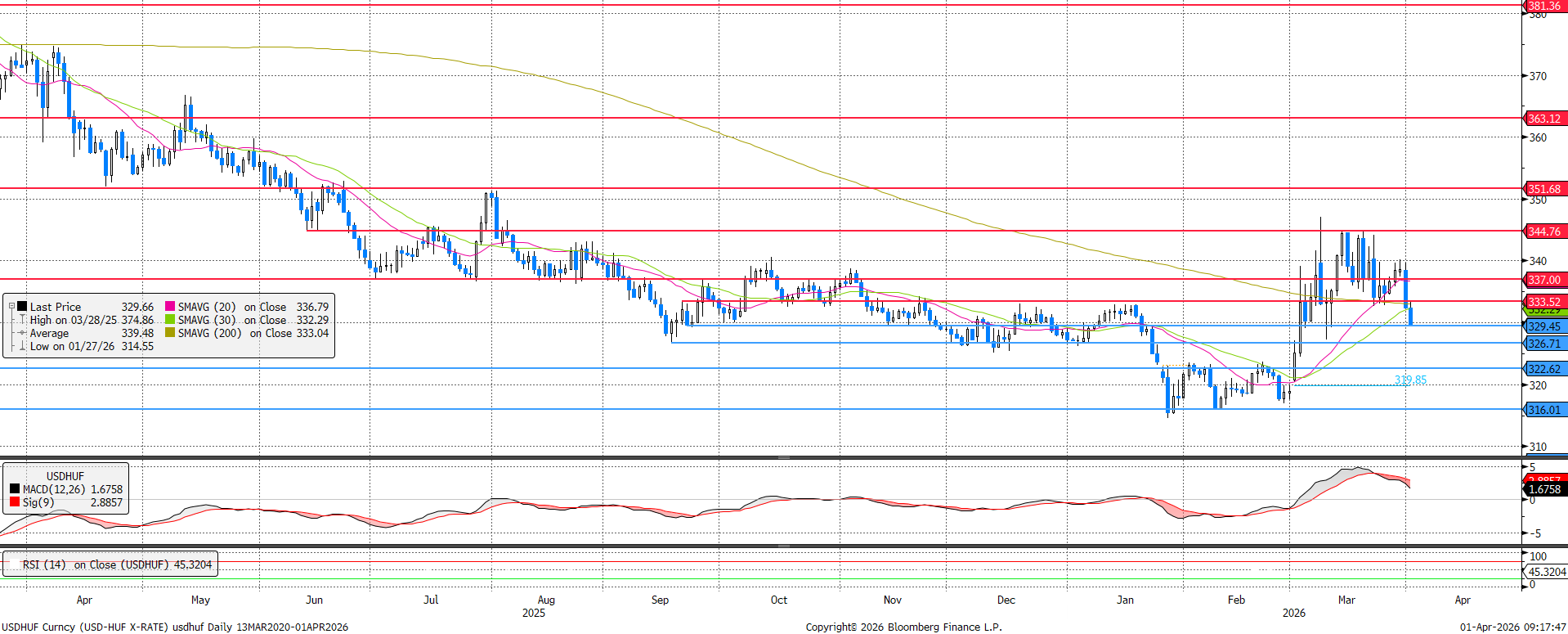
Task: Click the pink SMAVG (20) legend swatch
Action: (170, 307)
